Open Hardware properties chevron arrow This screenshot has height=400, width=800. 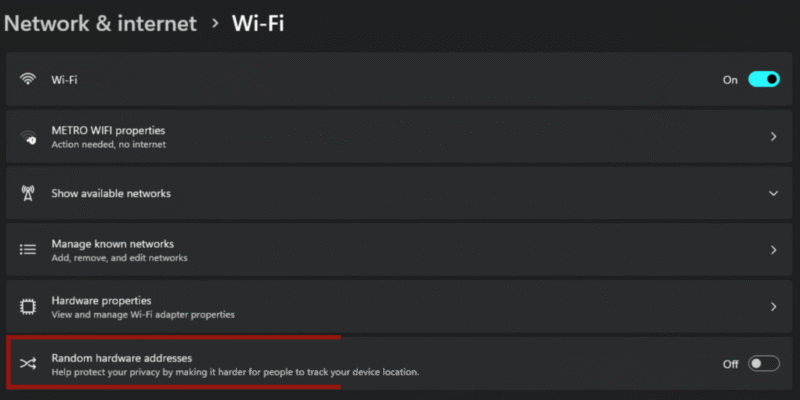click(773, 306)
